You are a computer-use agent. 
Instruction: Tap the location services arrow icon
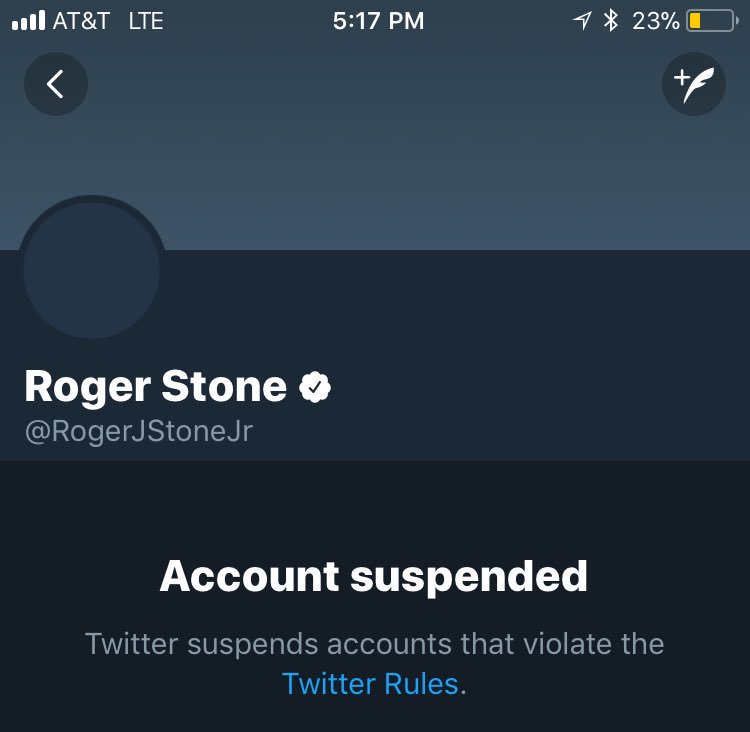582,21
